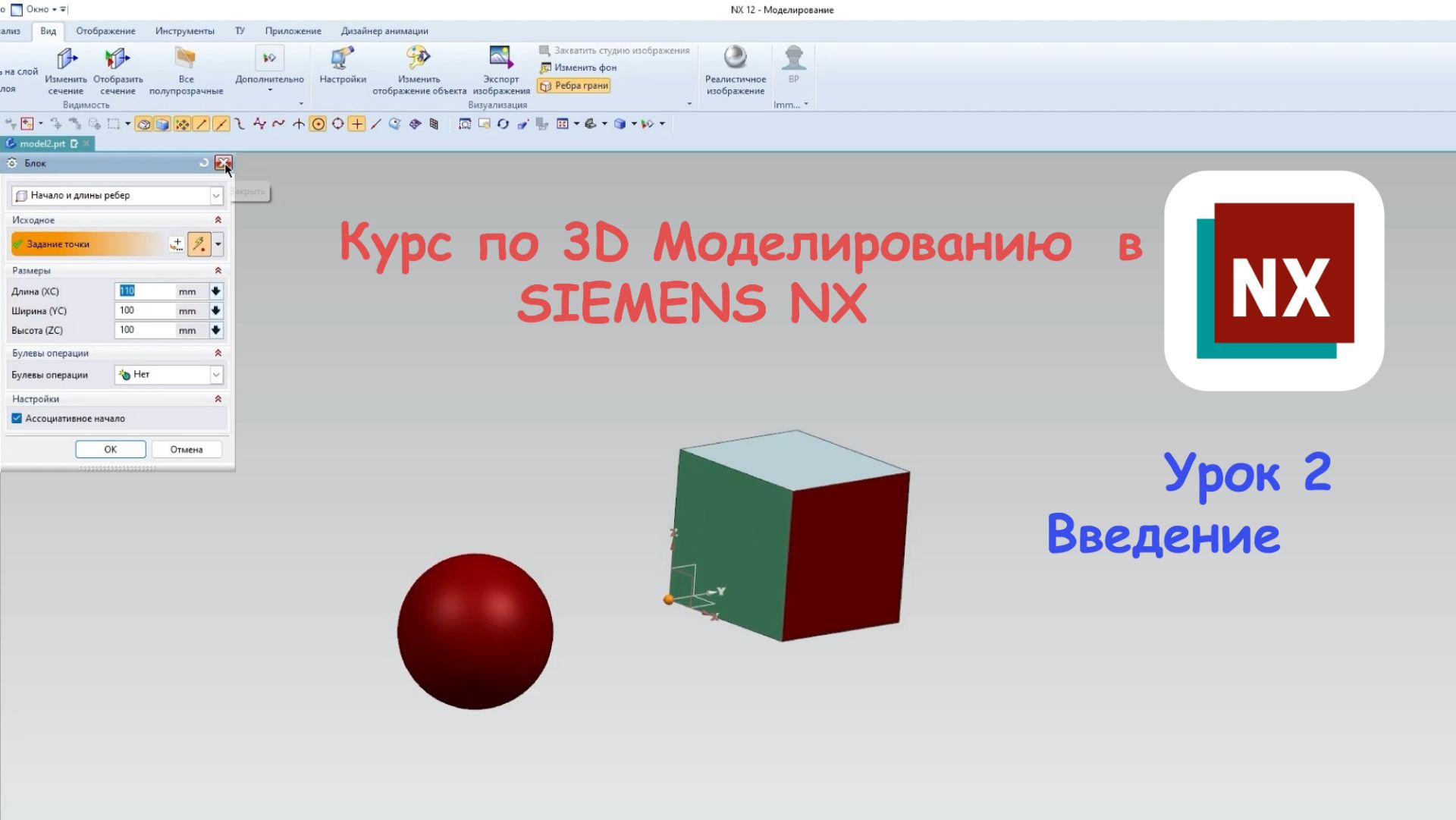
Task: Toggle the Ребра грани button
Action: pyautogui.click(x=574, y=86)
